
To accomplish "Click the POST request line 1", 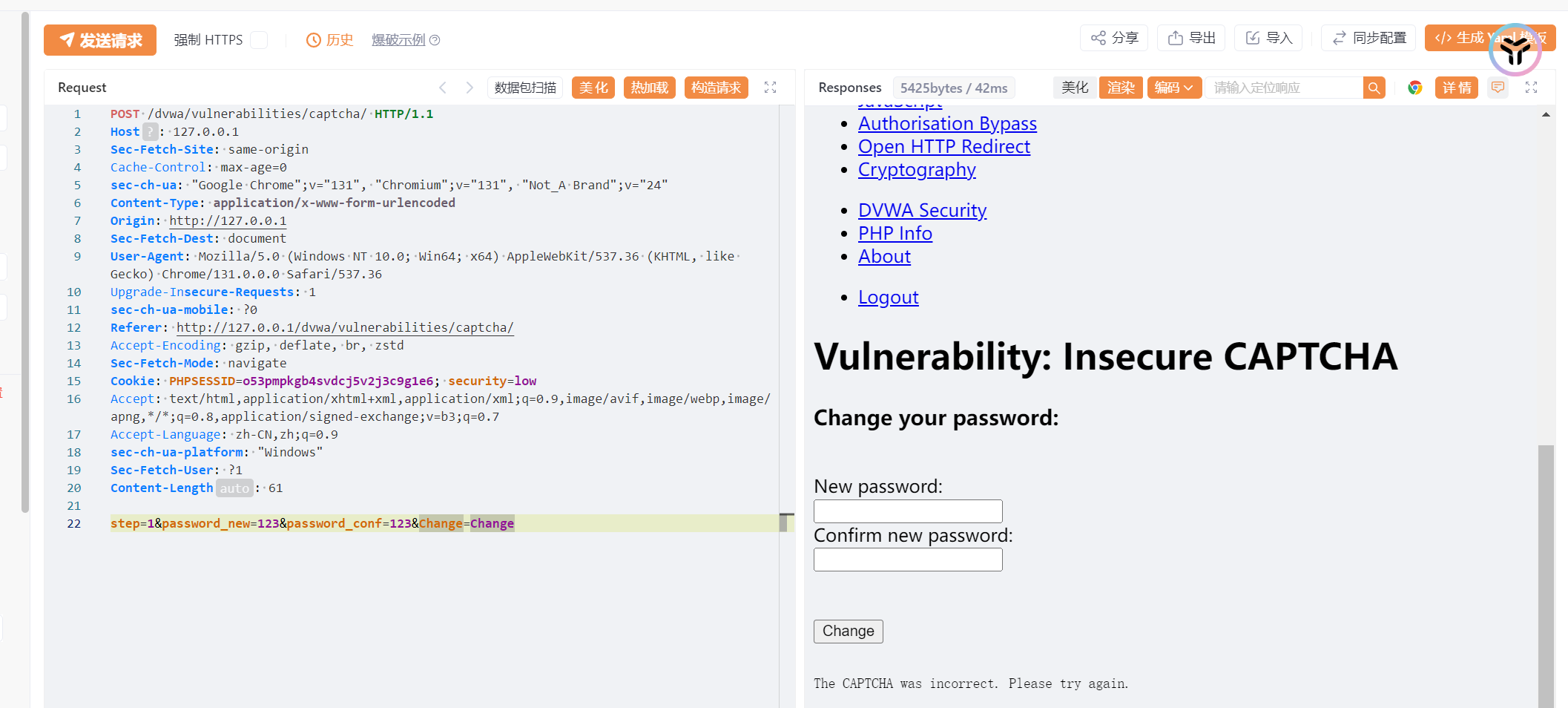I will [x=271, y=114].
